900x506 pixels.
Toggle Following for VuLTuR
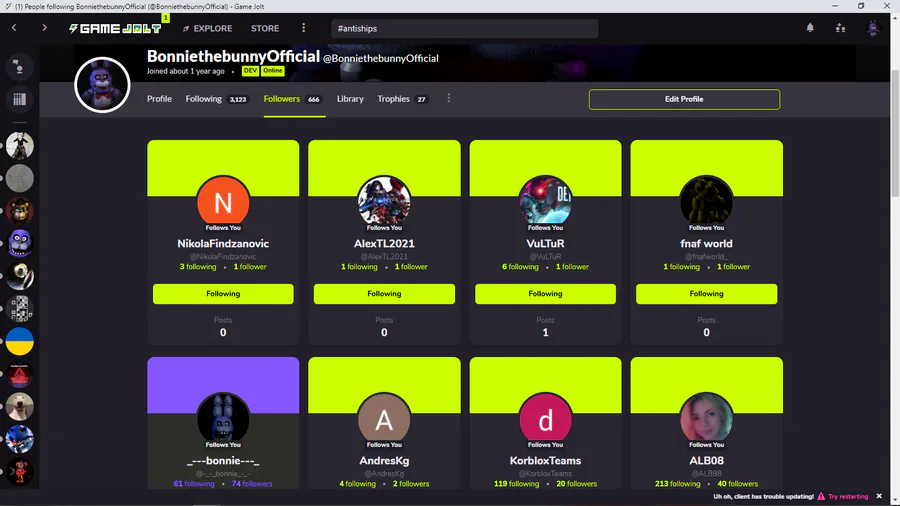pos(545,294)
